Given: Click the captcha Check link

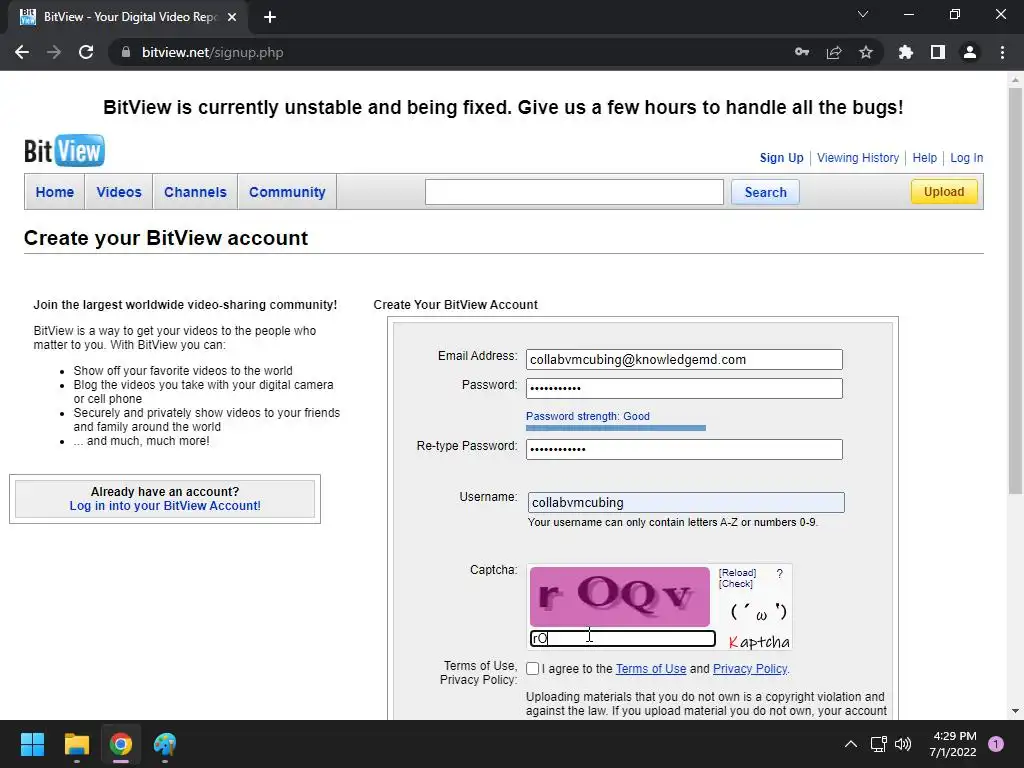Looking at the screenshot, I should coord(736,584).
